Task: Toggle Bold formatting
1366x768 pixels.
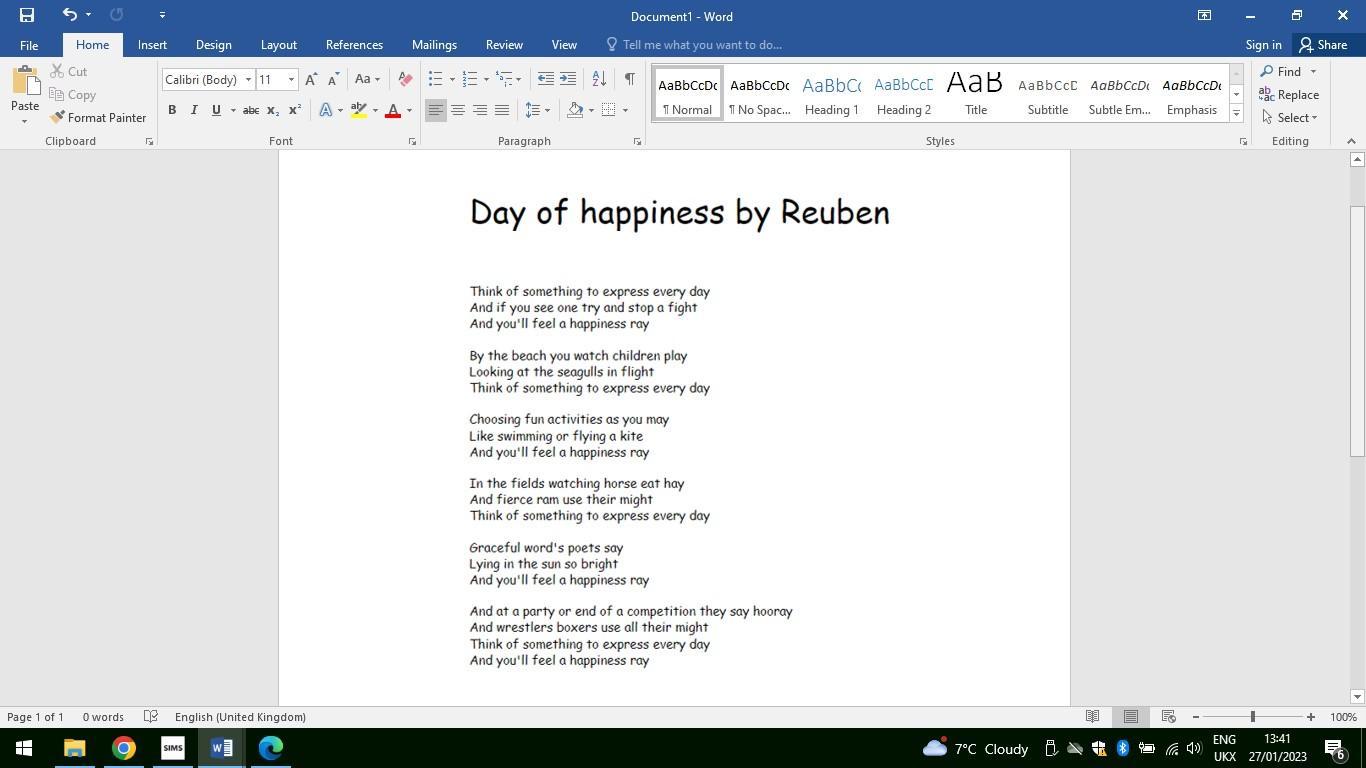Action: pos(172,110)
